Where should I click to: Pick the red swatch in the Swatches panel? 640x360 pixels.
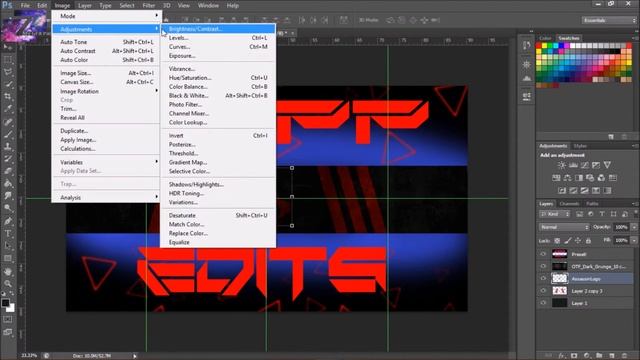point(539,46)
